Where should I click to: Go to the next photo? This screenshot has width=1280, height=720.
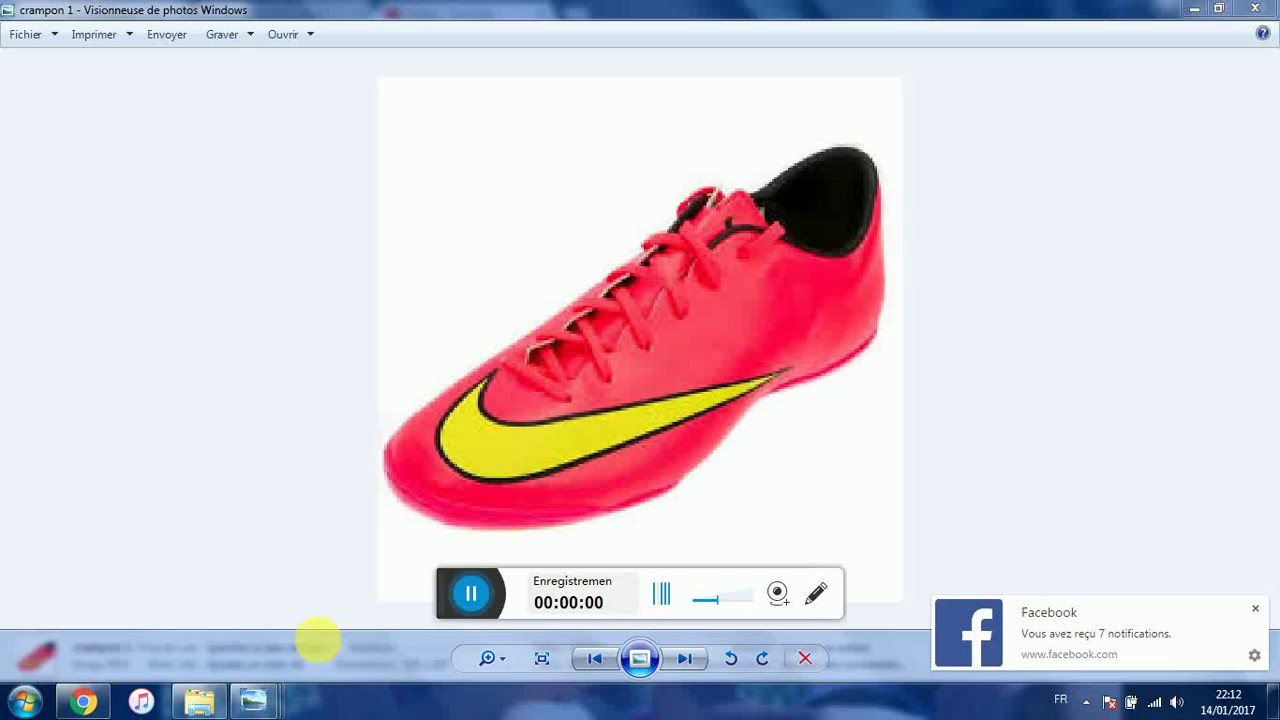click(685, 658)
